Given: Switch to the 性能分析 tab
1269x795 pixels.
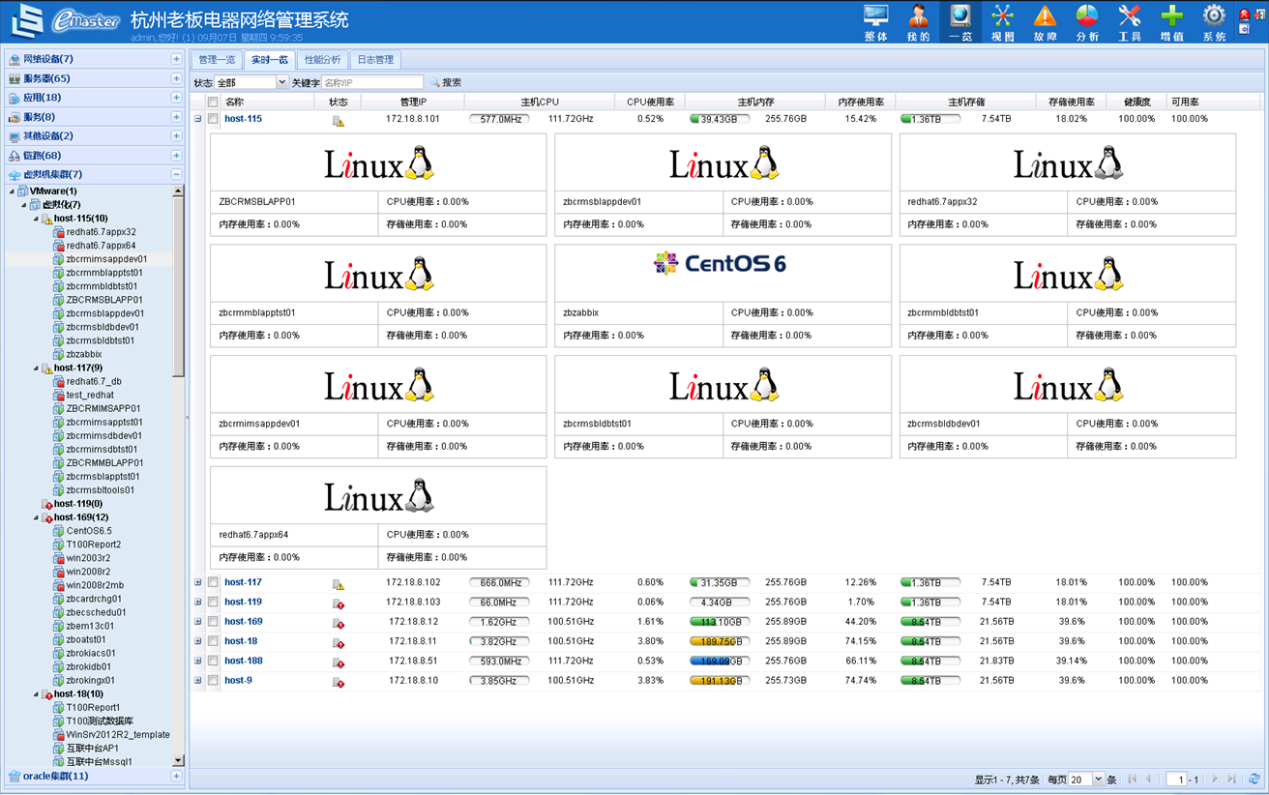Looking at the screenshot, I should pyautogui.click(x=322, y=60).
